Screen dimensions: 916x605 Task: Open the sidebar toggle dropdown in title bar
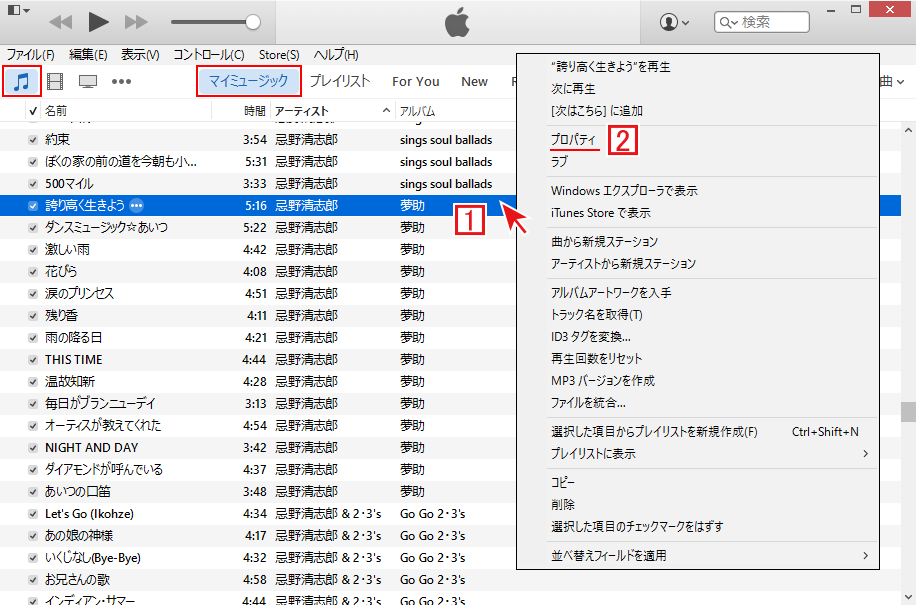pos(18,9)
